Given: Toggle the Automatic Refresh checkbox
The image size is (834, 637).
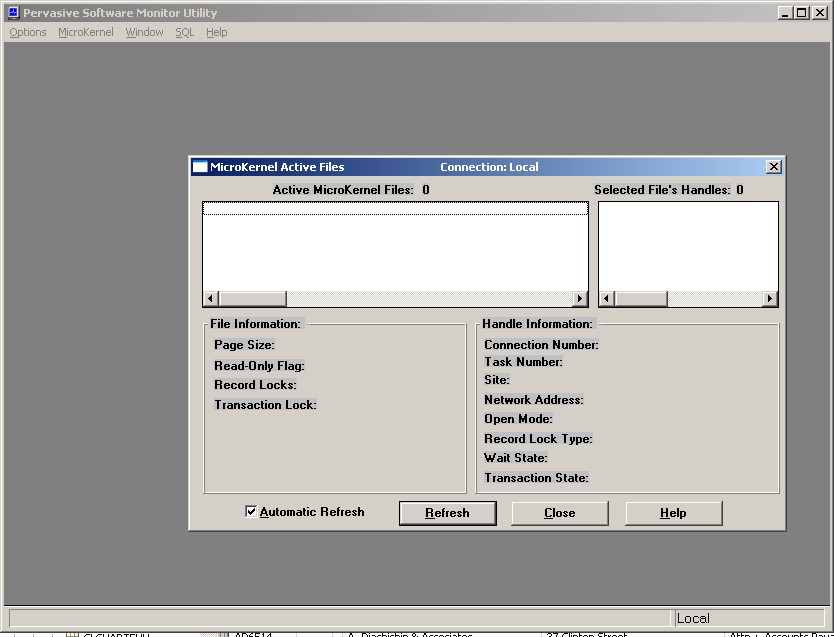Looking at the screenshot, I should [x=251, y=512].
